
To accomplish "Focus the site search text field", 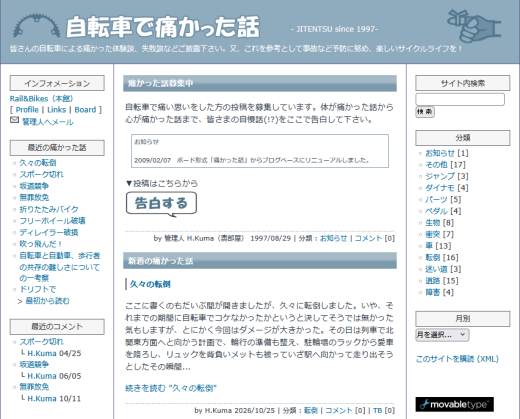I will [460, 99].
